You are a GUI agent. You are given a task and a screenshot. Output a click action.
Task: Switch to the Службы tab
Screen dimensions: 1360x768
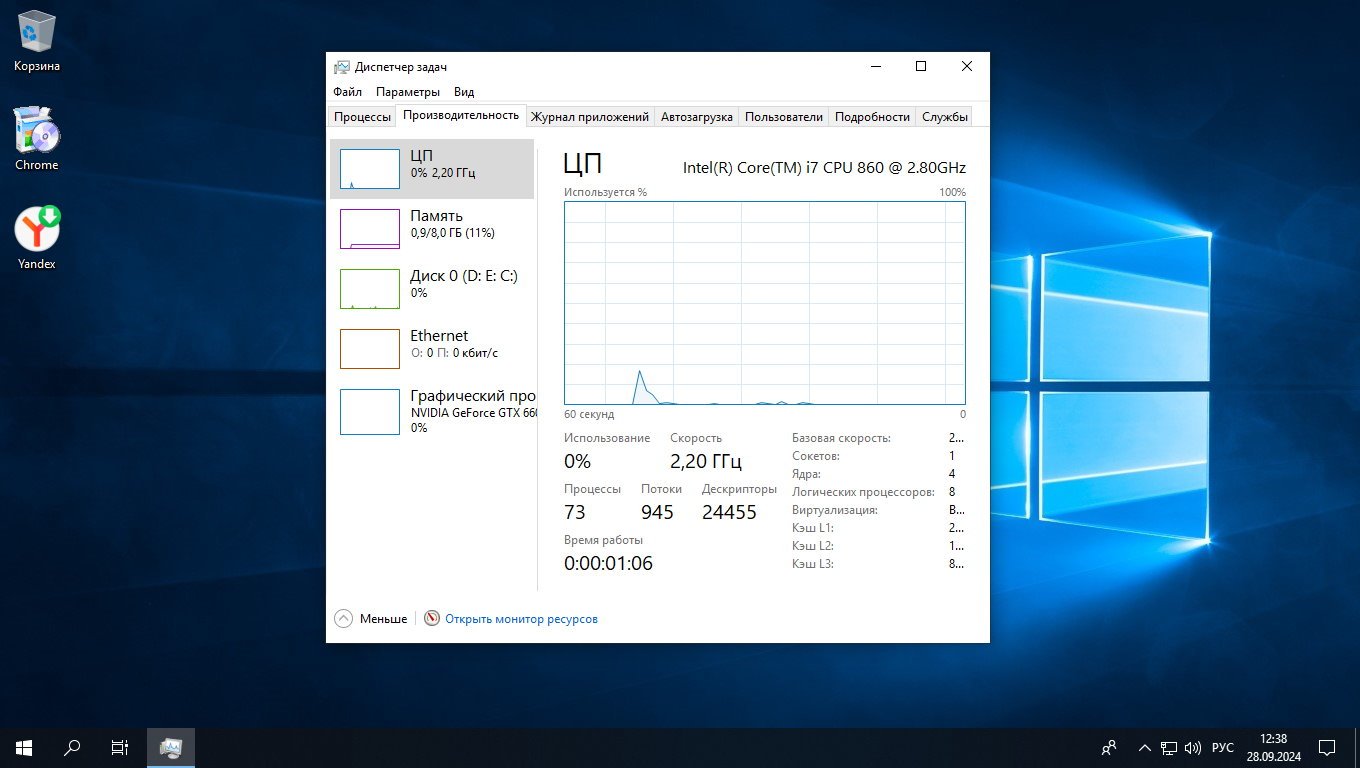click(x=945, y=117)
